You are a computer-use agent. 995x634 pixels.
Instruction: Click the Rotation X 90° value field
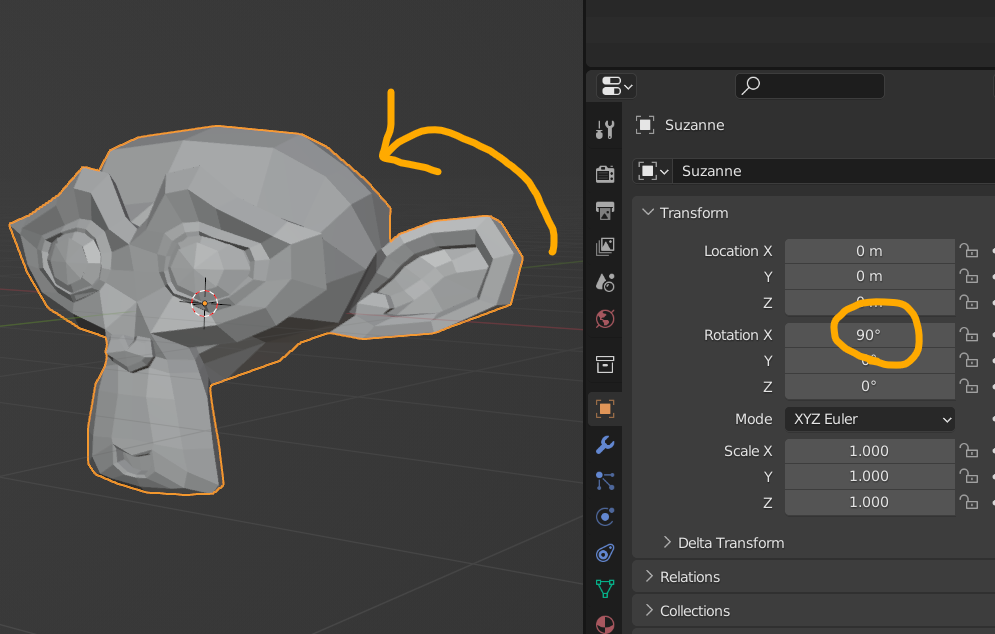click(869, 334)
